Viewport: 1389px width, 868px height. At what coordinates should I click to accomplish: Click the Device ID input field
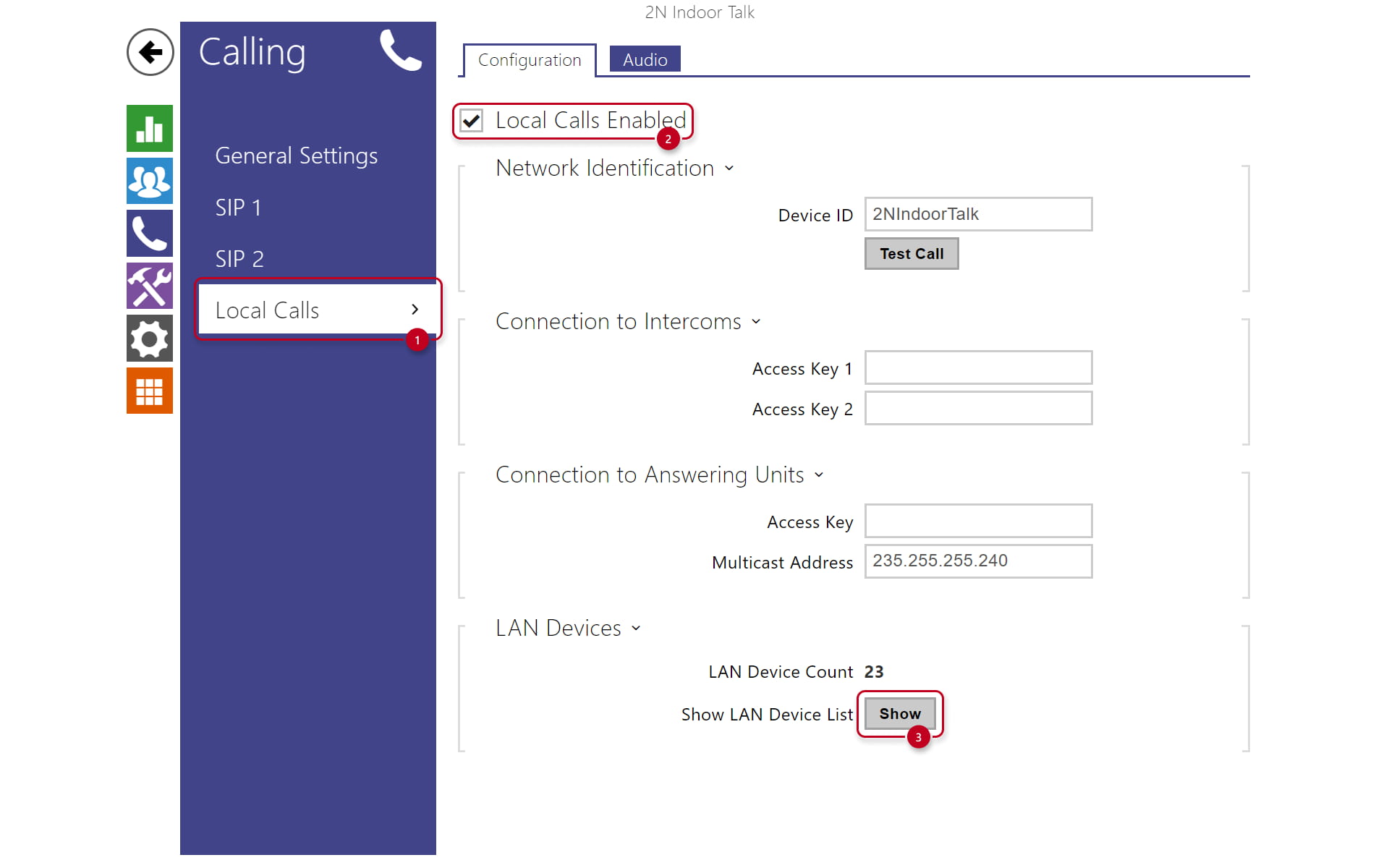[978, 214]
